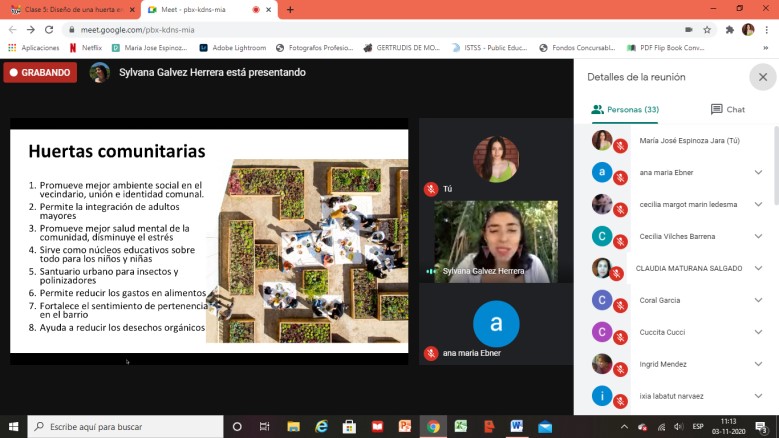The width and height of the screenshot is (779, 438).
Task: Select Sylvana Galvez Herrera's video tile
Action: (496, 241)
